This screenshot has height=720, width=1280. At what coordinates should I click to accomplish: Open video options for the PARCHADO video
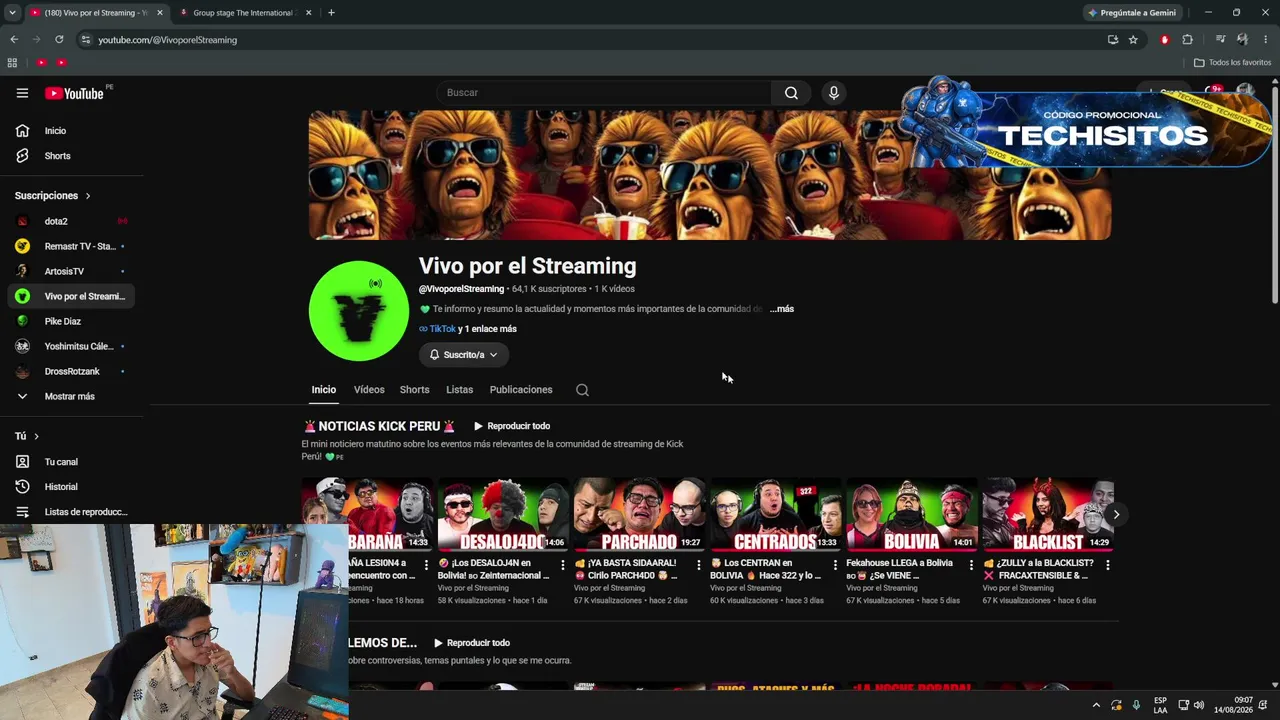click(x=699, y=565)
